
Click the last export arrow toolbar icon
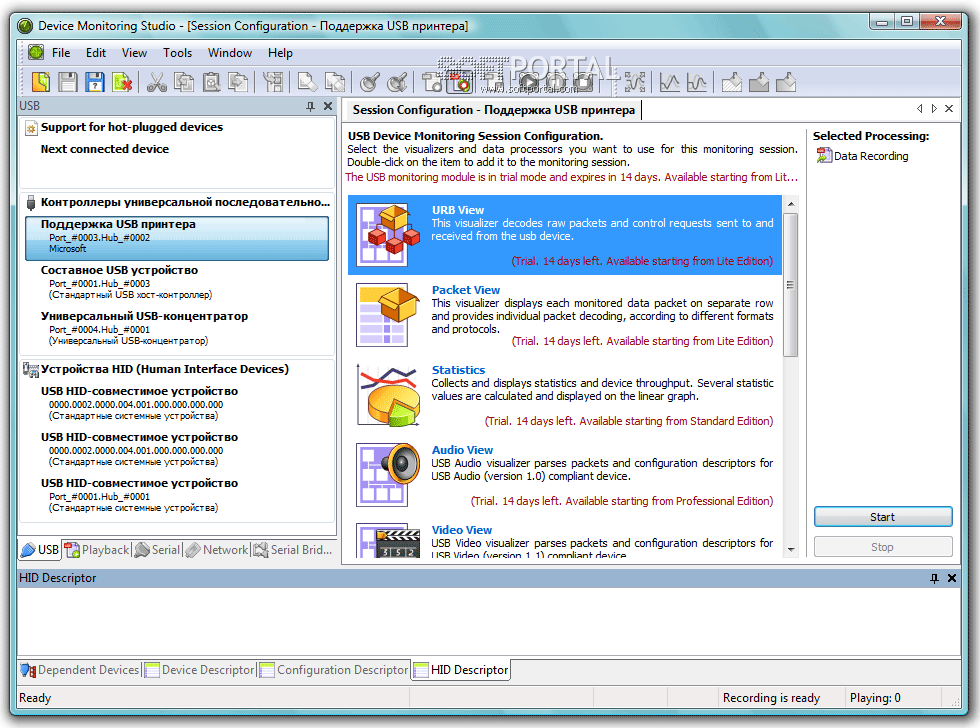(x=786, y=82)
